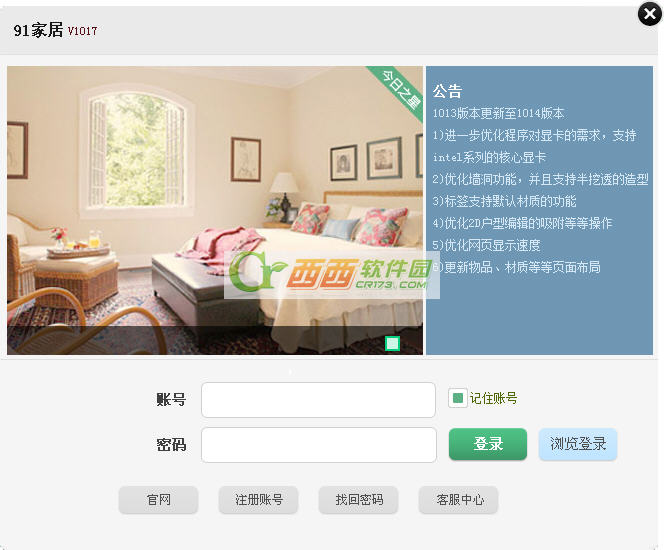Select the green slide indicator square on banner
The image size is (664, 550).
pos(392,343)
